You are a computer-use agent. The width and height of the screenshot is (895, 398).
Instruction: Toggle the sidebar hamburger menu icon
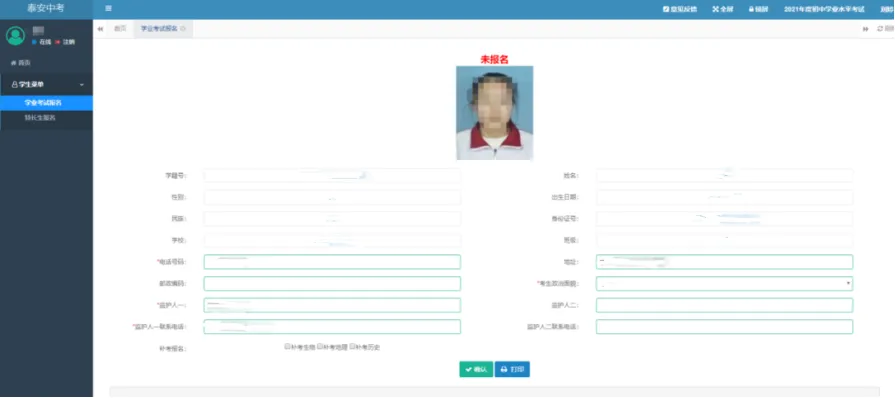click(108, 9)
